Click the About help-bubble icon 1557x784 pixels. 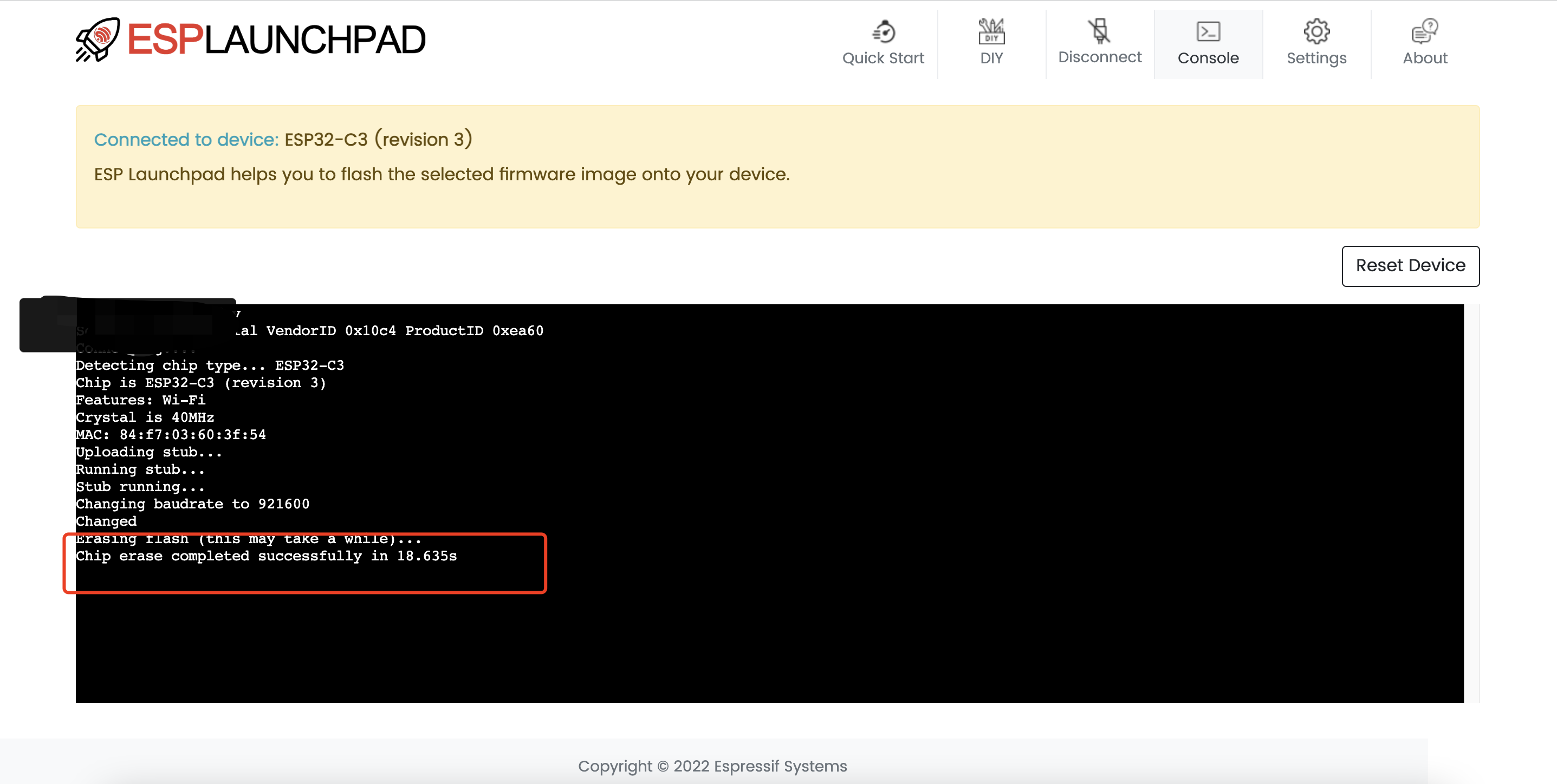click(x=1425, y=31)
